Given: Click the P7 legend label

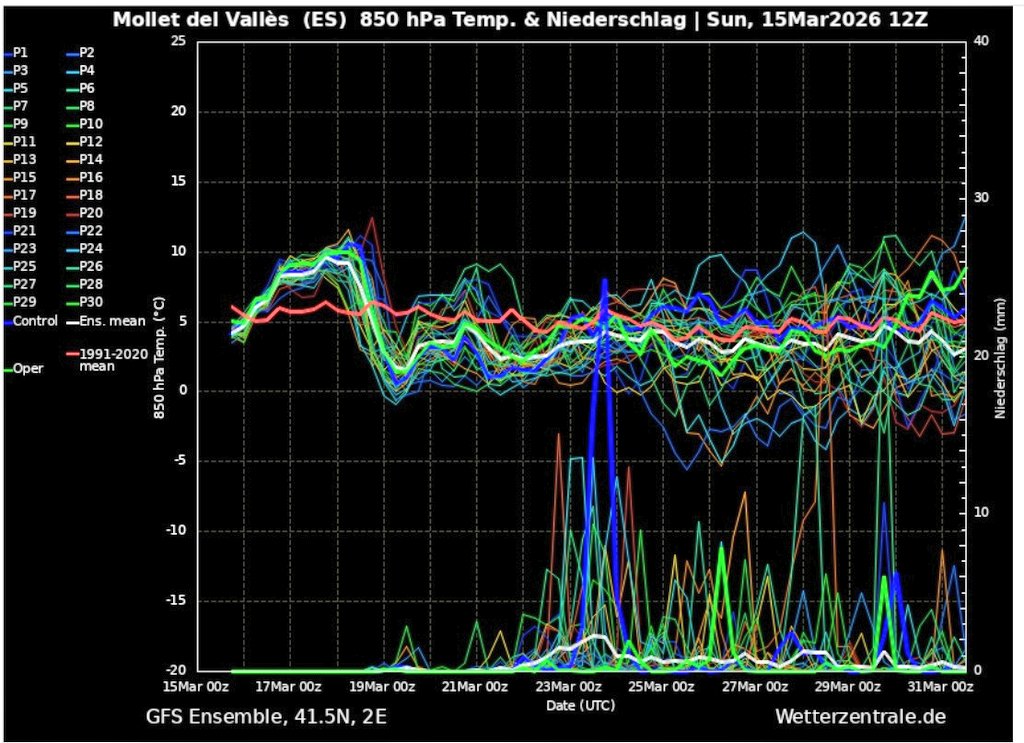Looking at the screenshot, I should point(20,106).
